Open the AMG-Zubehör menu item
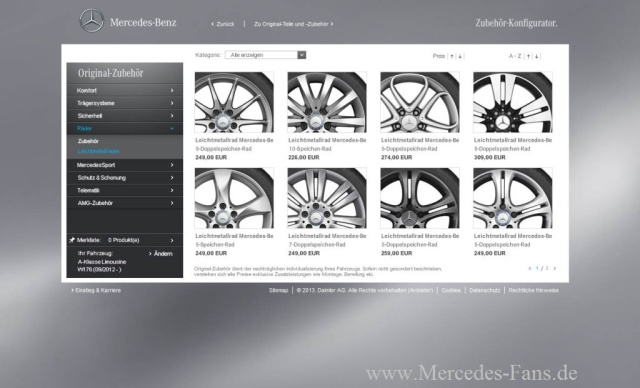Screen dimensions: 640x388 (x=125, y=203)
